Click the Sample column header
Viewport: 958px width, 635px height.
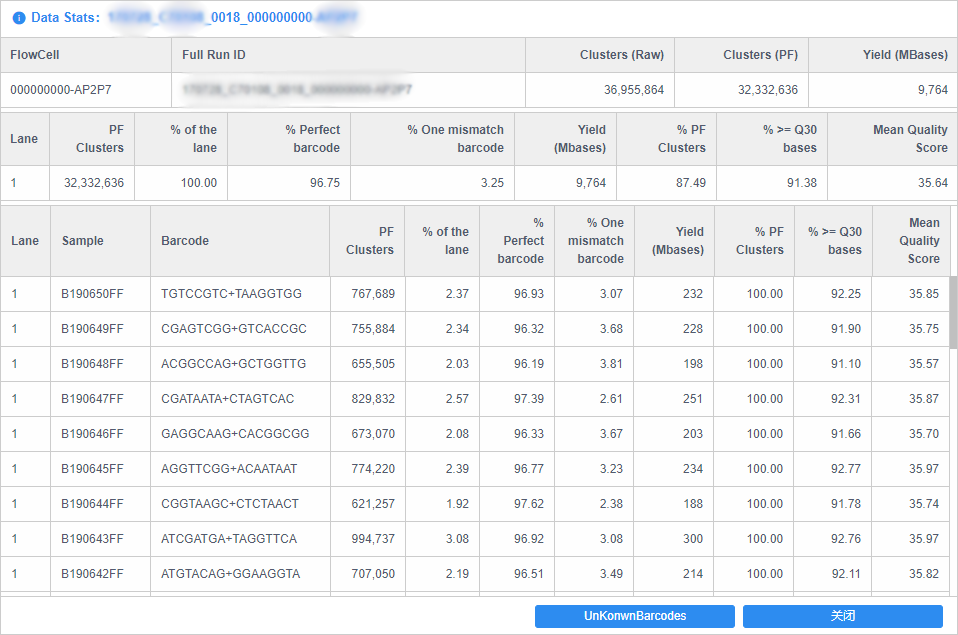point(100,241)
